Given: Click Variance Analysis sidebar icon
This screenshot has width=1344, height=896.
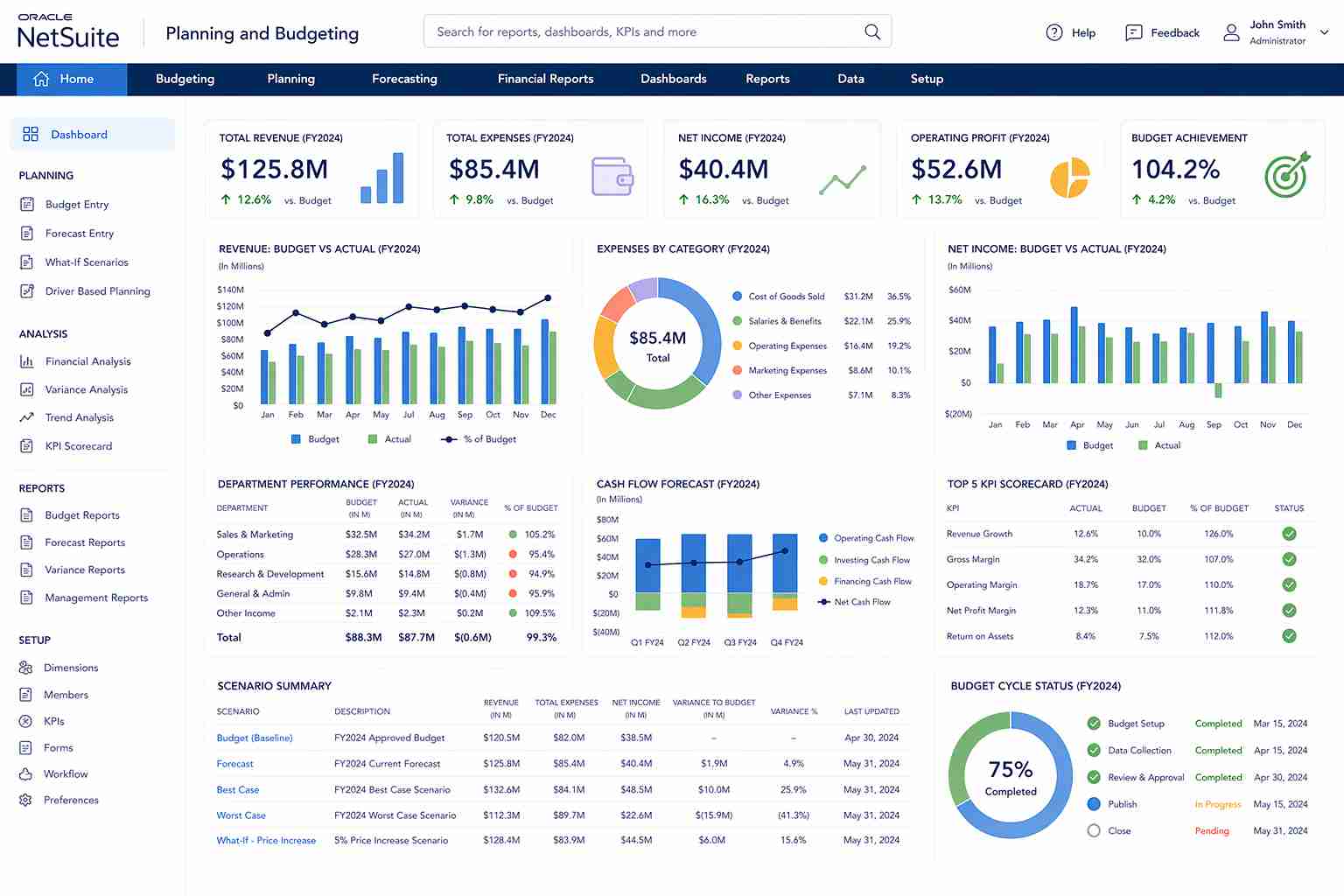Looking at the screenshot, I should pos(26,389).
